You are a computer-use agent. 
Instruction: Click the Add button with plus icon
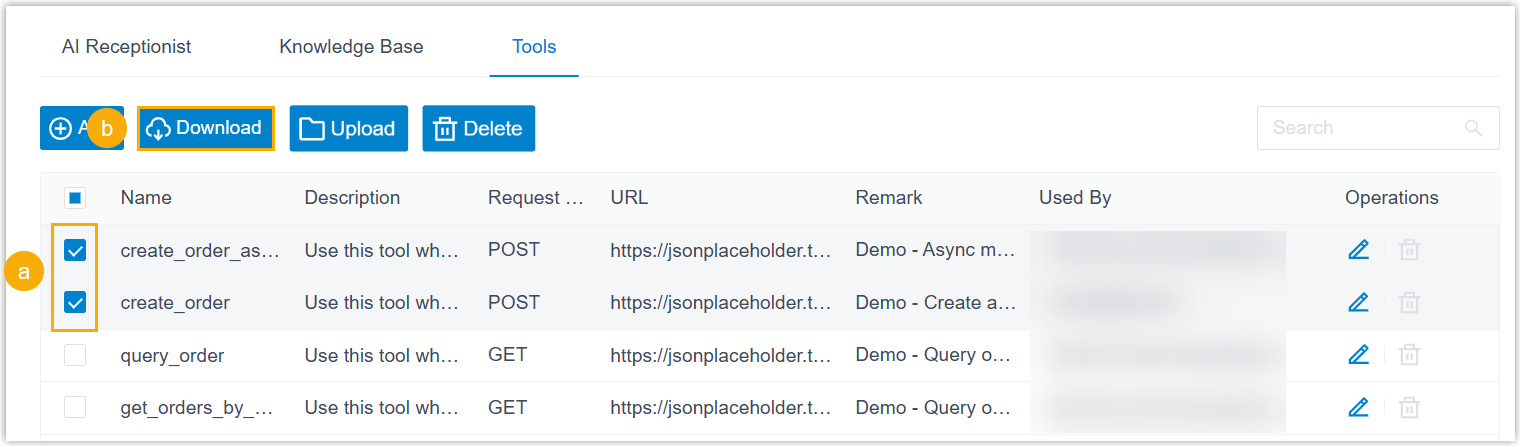pyautogui.click(x=81, y=128)
